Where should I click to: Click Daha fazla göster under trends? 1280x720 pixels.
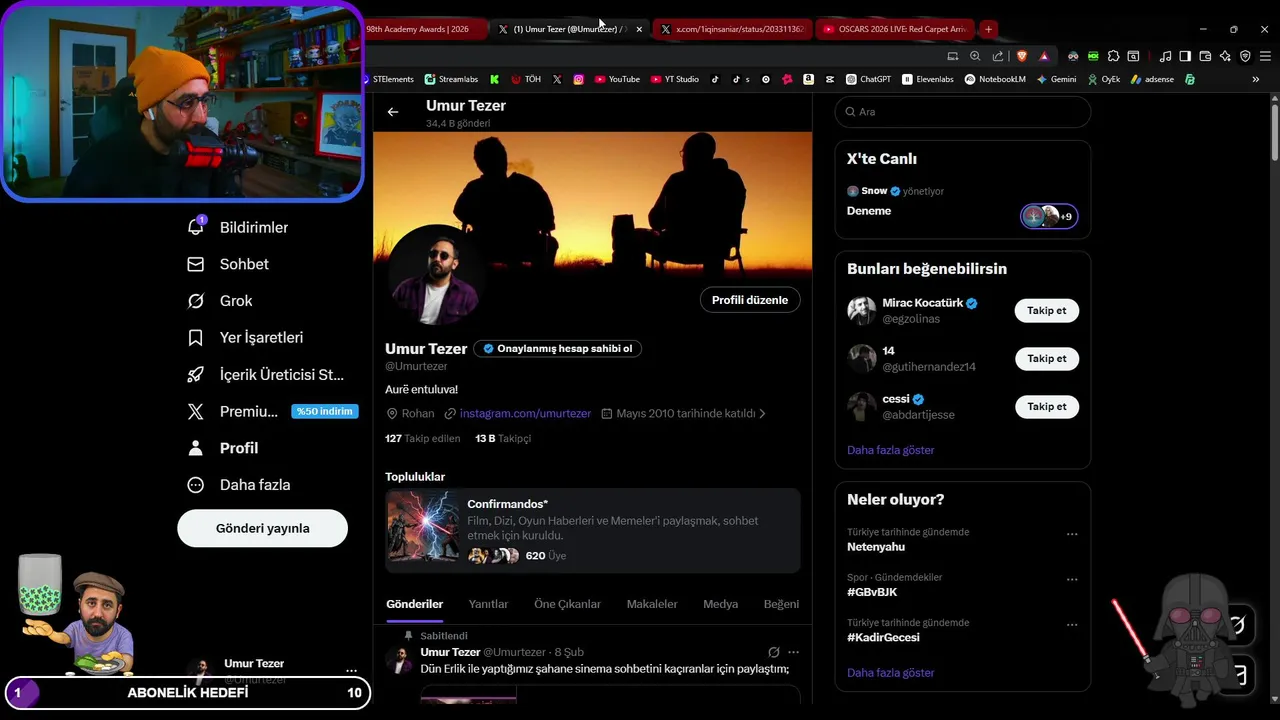tap(891, 673)
